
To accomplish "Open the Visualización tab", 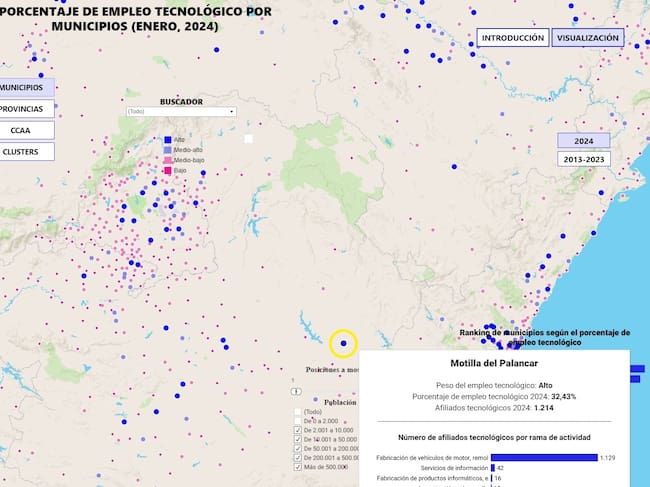I will (587, 38).
